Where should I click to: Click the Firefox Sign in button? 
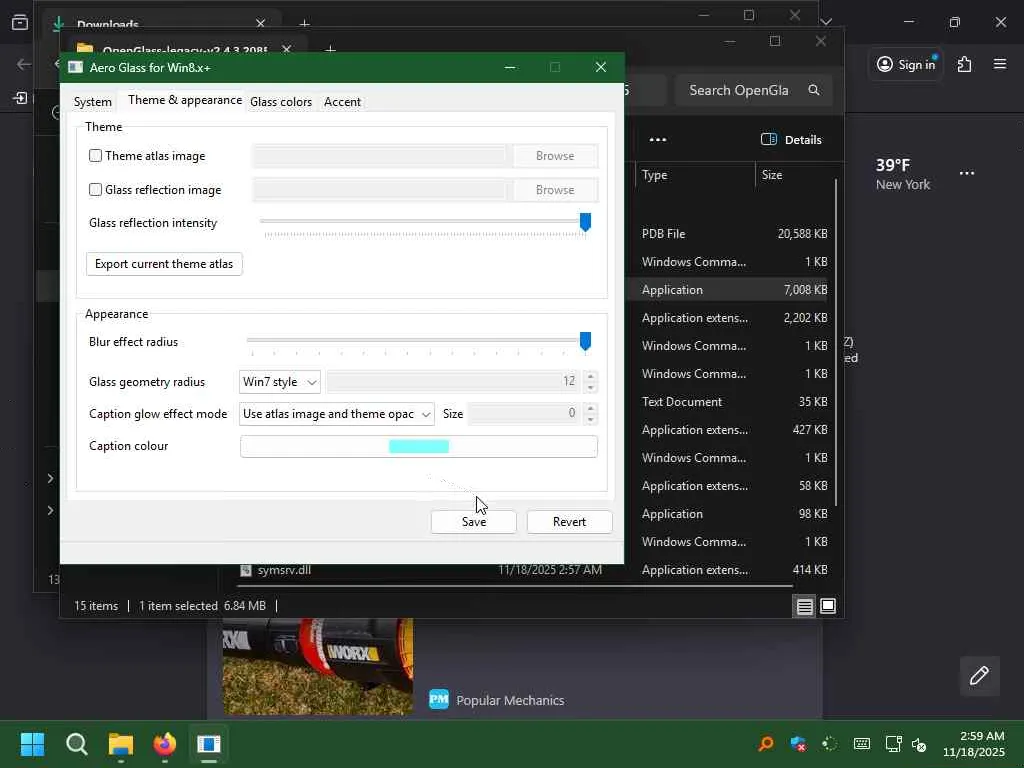pyautogui.click(x=906, y=64)
